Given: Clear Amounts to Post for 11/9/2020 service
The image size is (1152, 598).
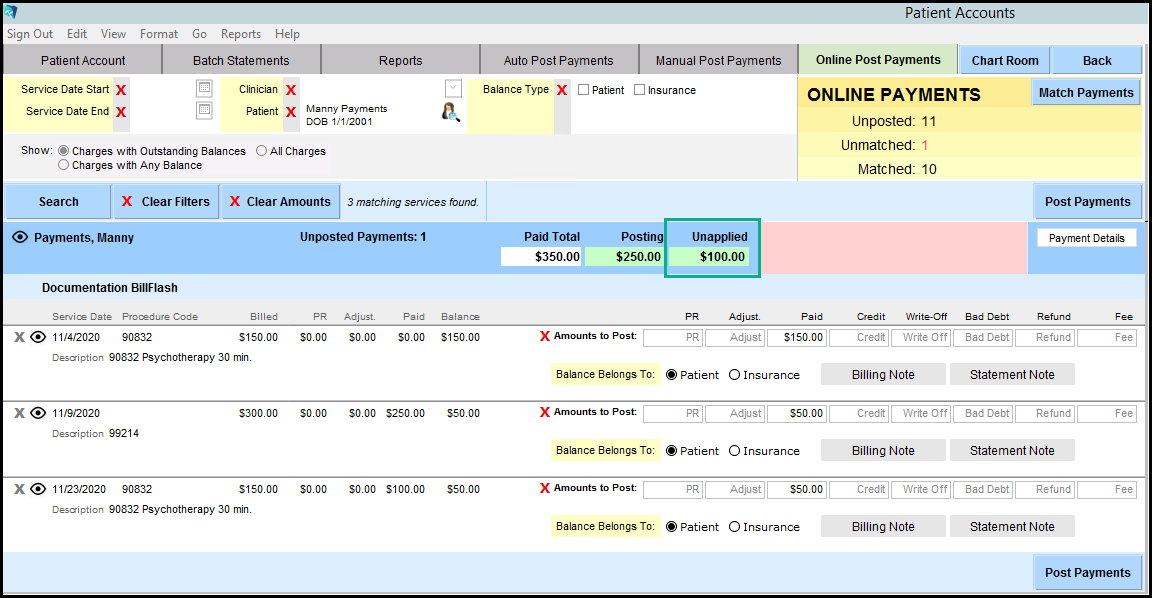Looking at the screenshot, I should [545, 412].
